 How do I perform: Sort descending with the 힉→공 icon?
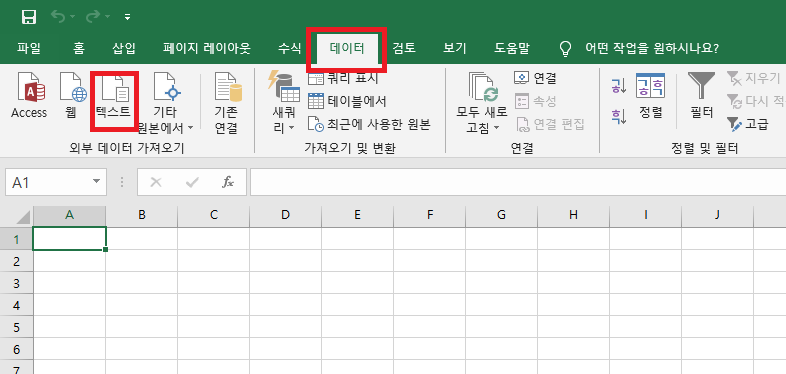[619, 116]
